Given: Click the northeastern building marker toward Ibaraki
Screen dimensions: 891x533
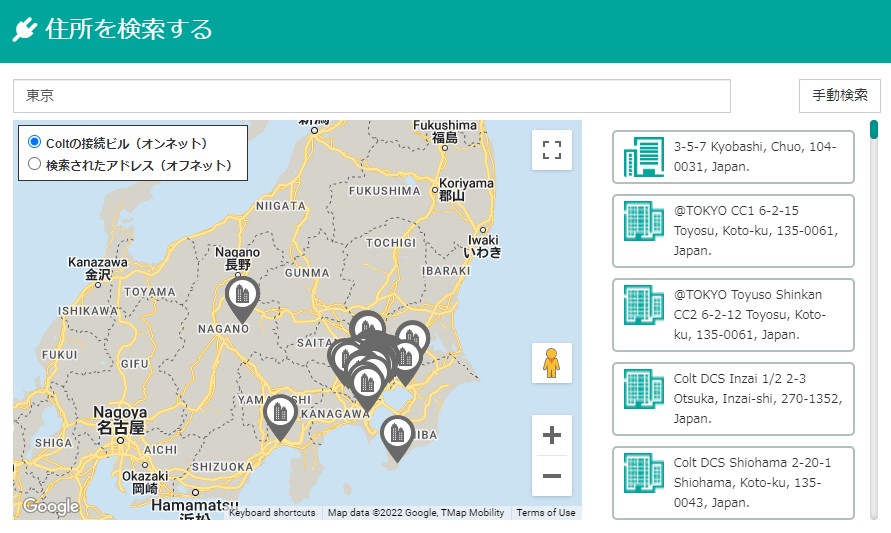Looking at the screenshot, I should [x=413, y=335].
